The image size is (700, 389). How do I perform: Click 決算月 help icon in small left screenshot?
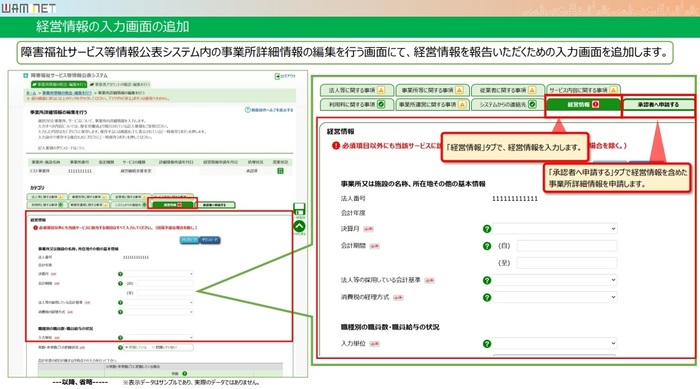pos(120,274)
